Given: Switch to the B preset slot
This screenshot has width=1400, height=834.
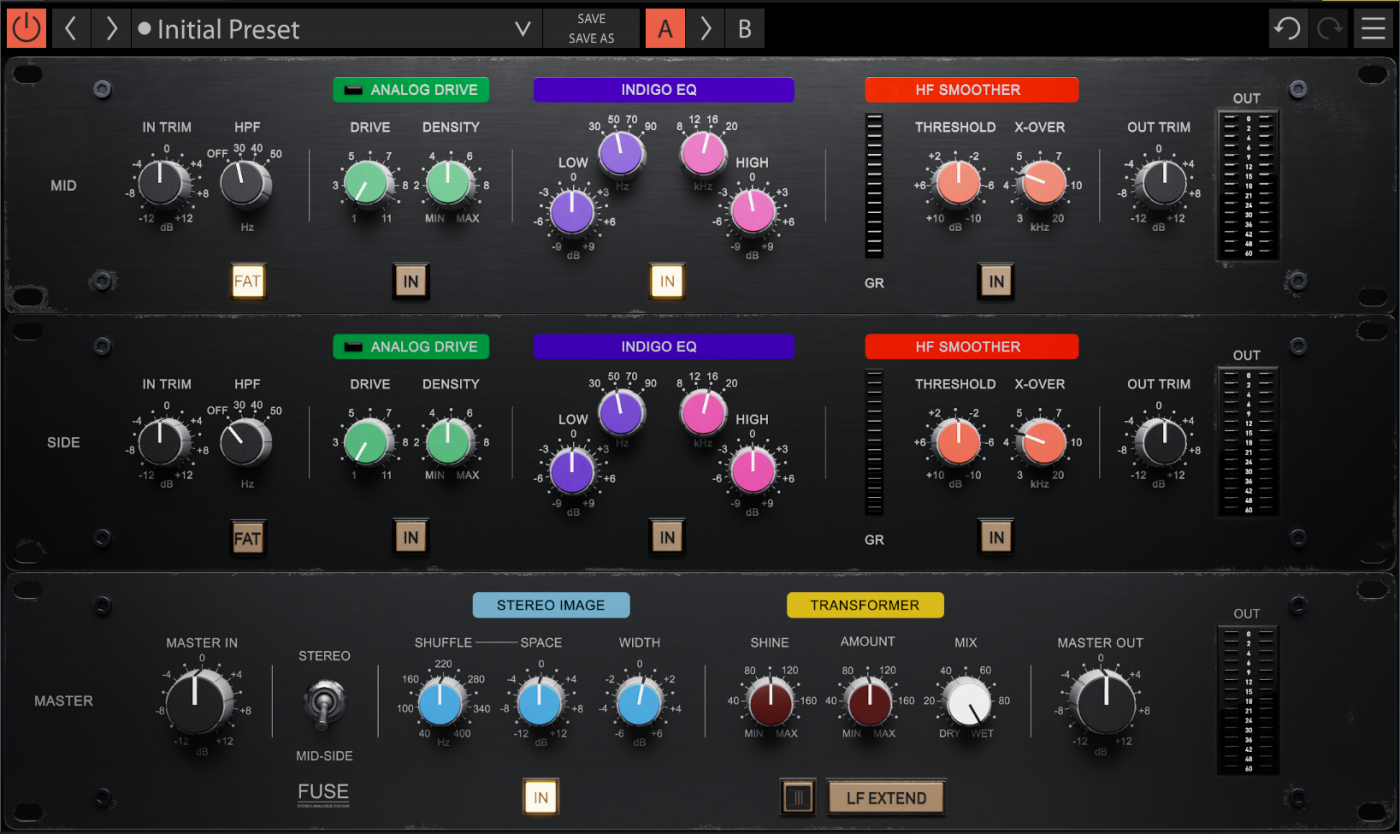Looking at the screenshot, I should pos(745,28).
